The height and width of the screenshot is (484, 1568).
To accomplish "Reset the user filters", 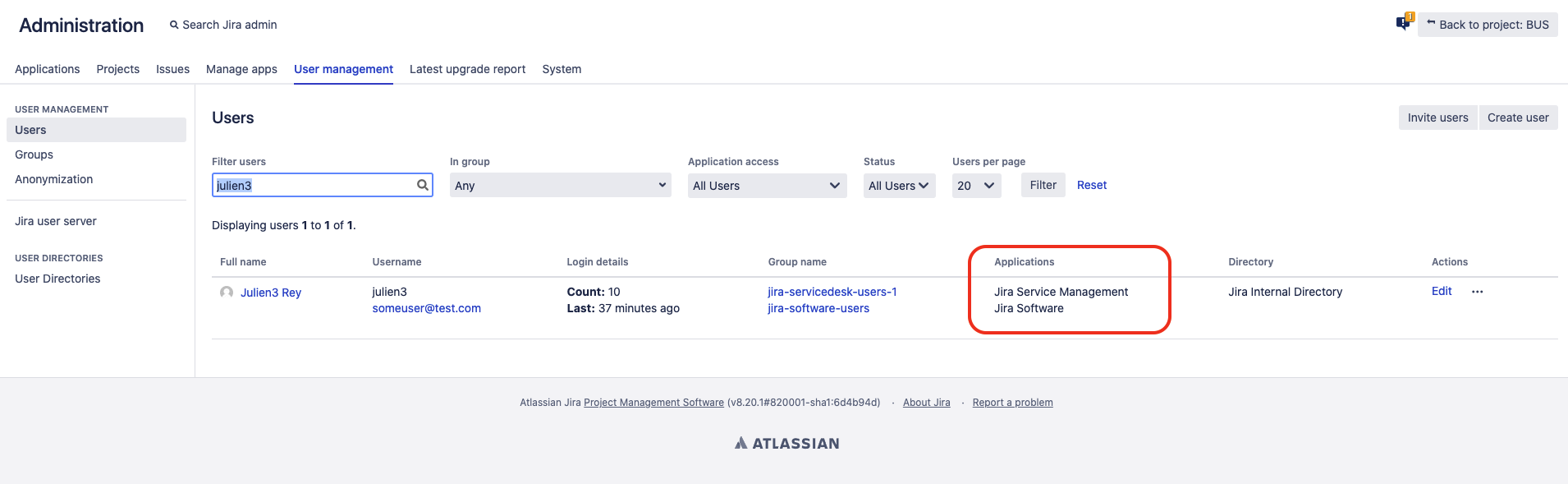I will point(1091,185).
